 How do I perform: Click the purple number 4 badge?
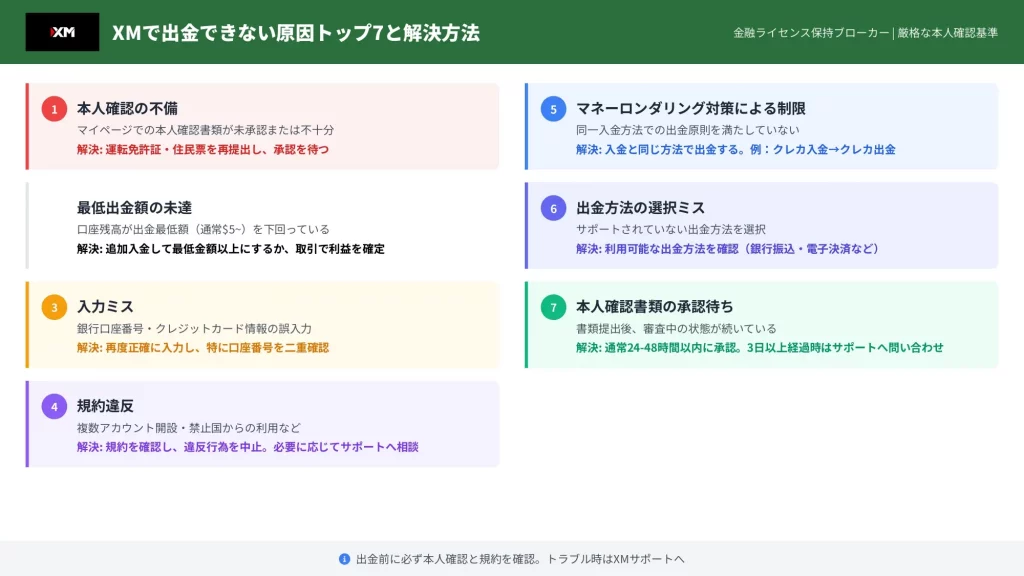[x=54, y=406]
